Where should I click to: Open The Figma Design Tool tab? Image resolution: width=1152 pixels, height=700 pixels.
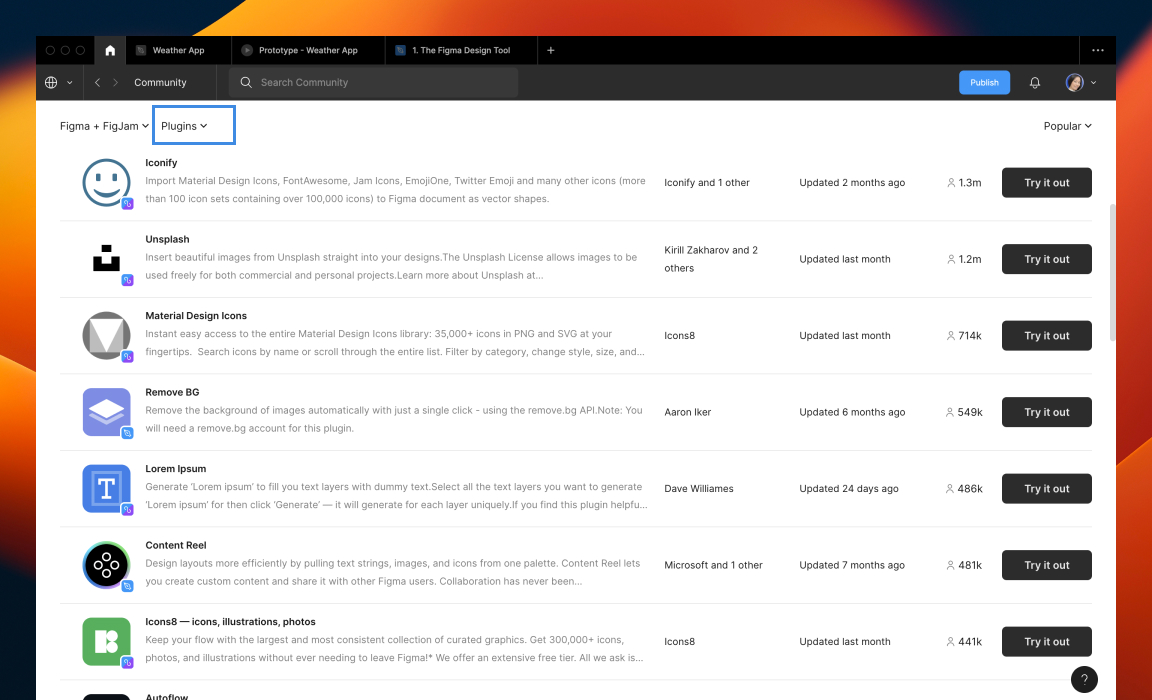click(461, 51)
